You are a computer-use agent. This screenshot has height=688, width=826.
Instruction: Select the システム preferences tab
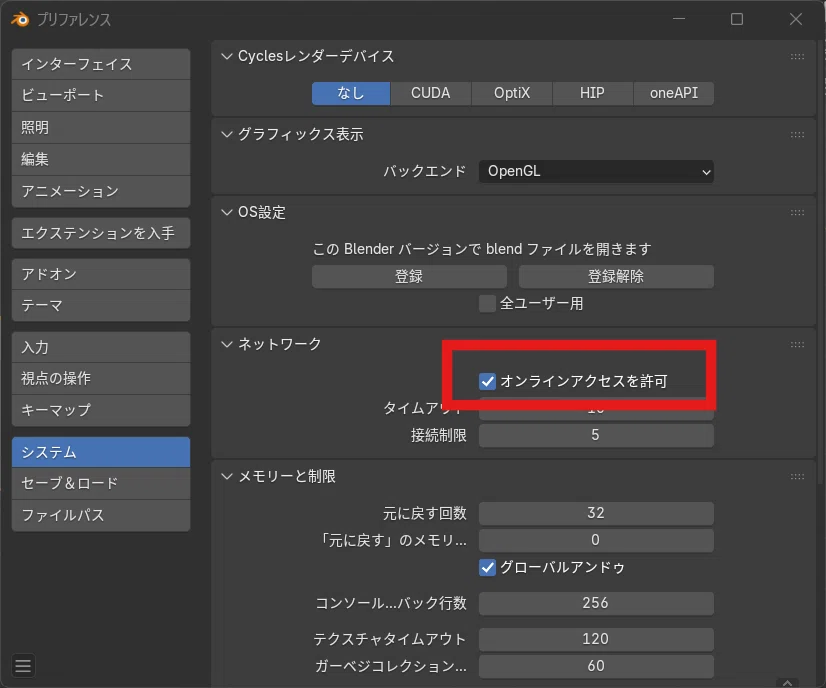click(x=101, y=452)
